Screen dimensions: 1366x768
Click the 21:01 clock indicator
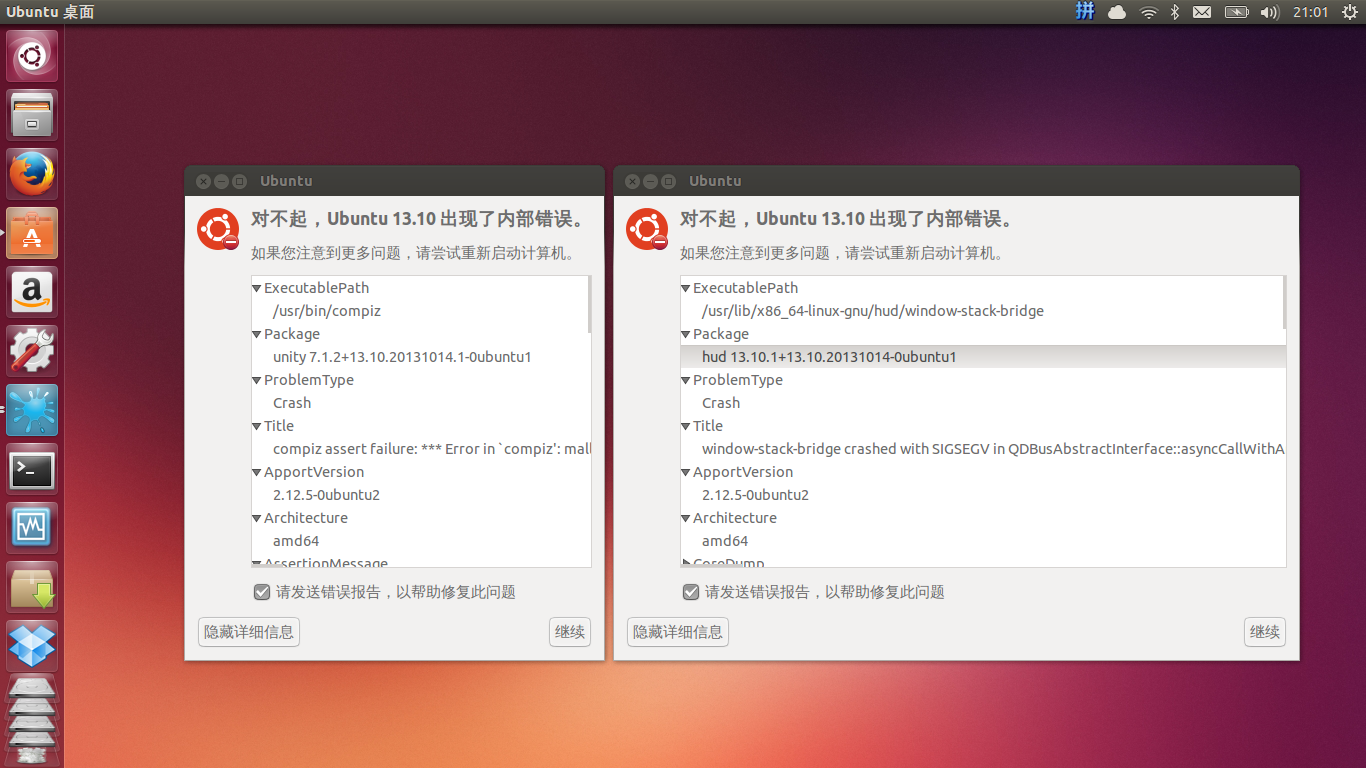[1311, 12]
